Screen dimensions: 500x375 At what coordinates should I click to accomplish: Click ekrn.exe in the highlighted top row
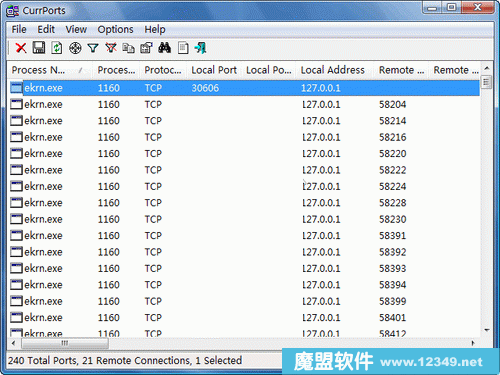tap(43, 88)
